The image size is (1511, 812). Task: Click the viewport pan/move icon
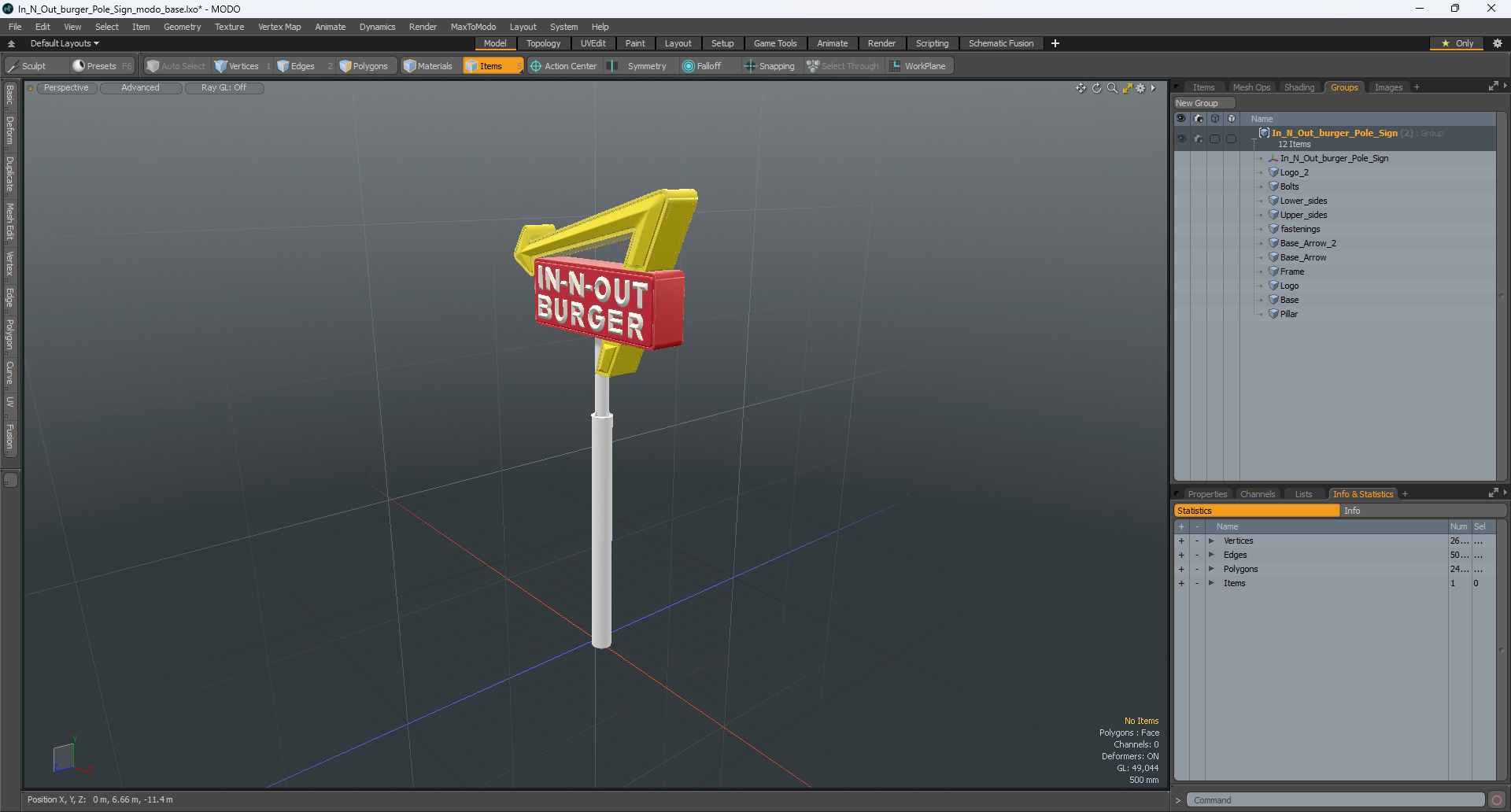[1081, 88]
